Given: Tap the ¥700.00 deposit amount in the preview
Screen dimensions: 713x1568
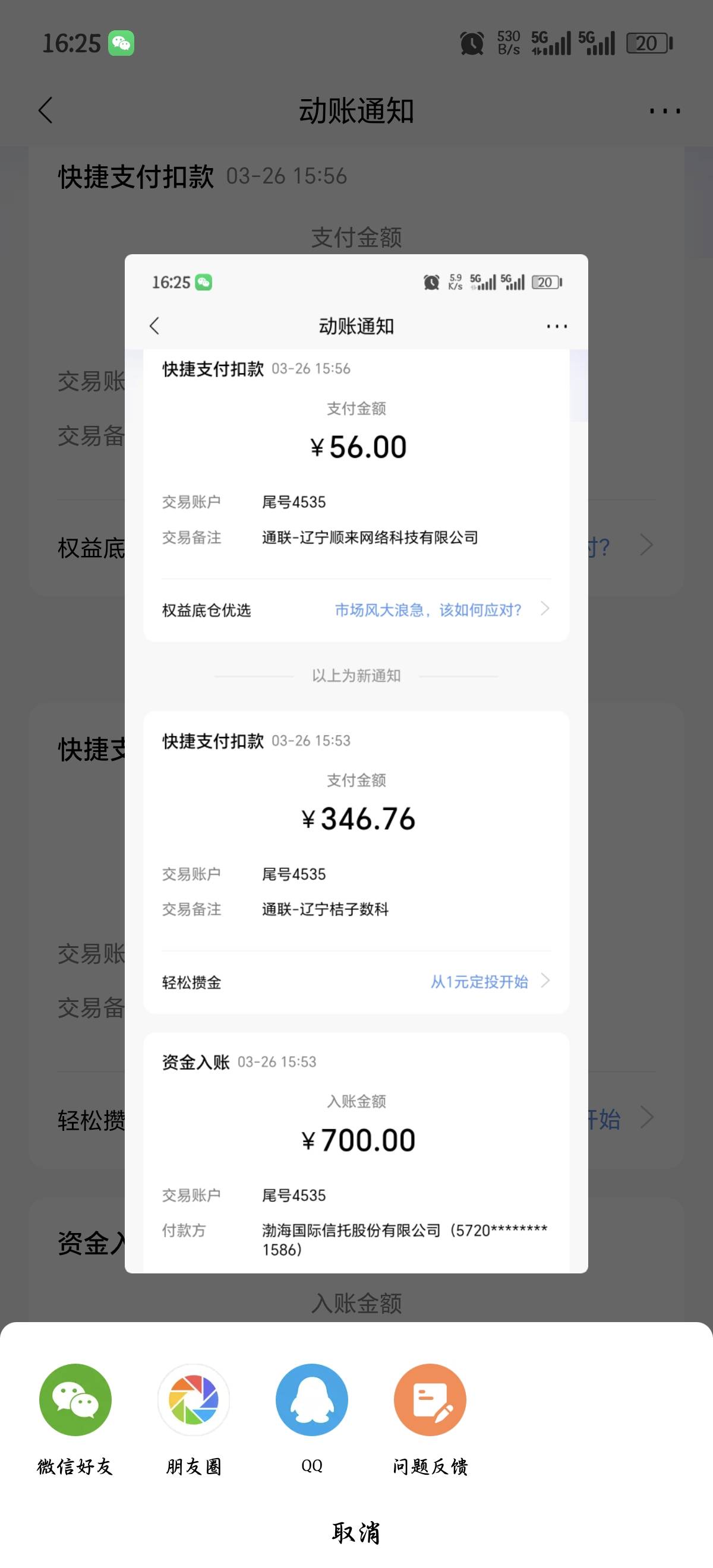Looking at the screenshot, I should (359, 1140).
